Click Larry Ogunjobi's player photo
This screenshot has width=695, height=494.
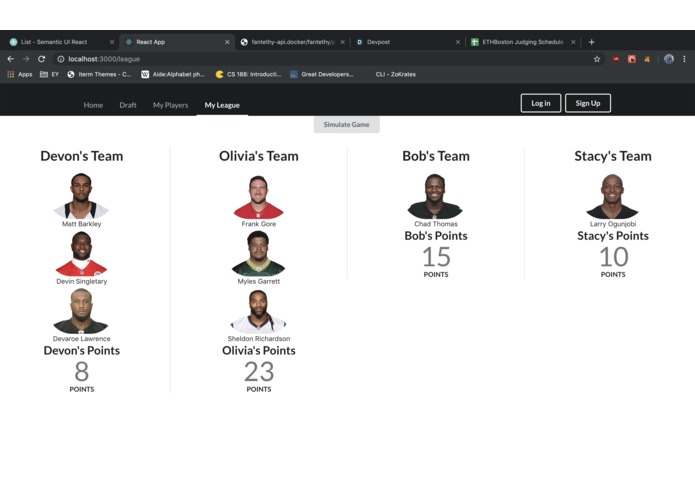(613, 196)
